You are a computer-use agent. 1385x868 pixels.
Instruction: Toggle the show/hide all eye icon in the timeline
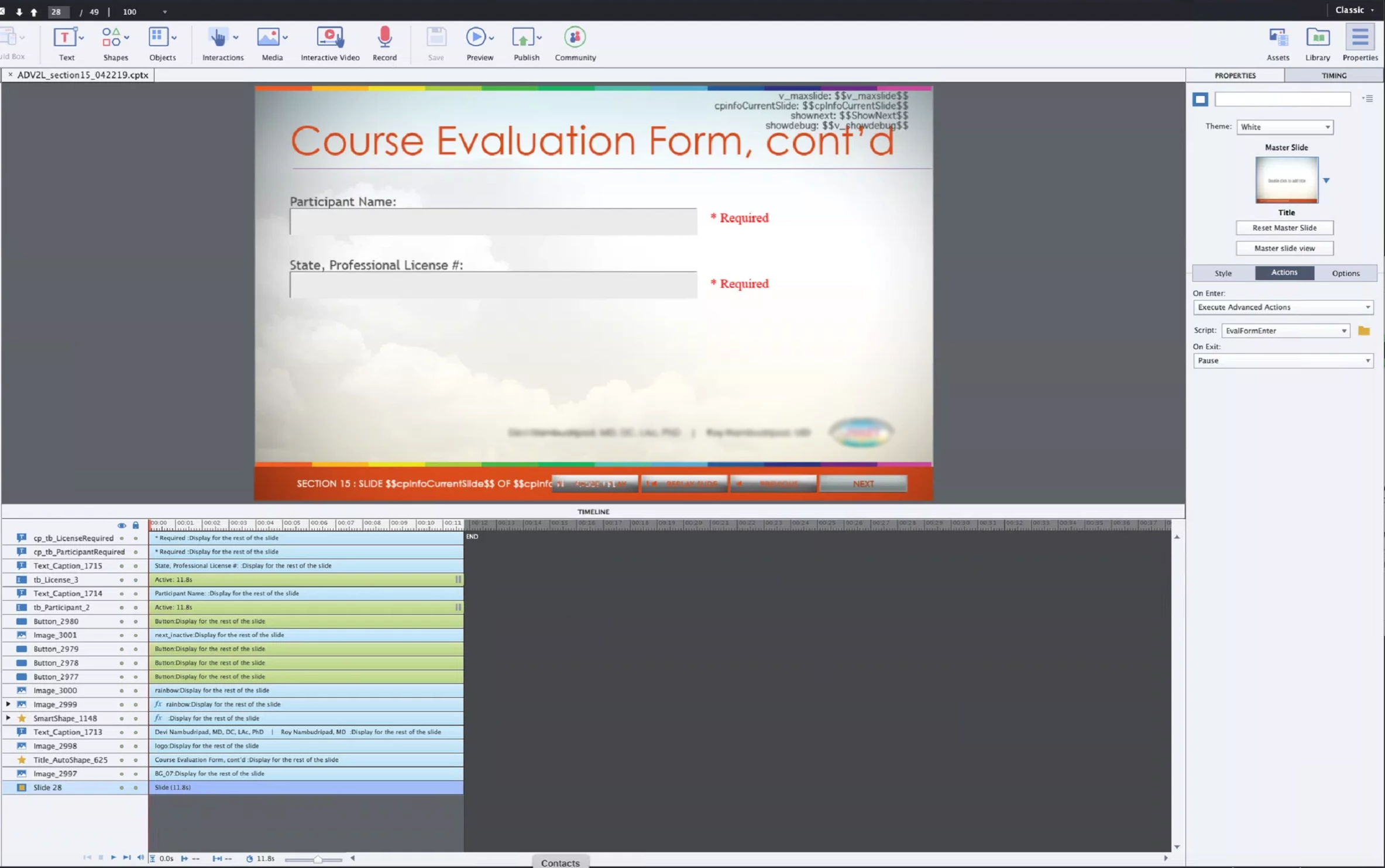(x=122, y=525)
